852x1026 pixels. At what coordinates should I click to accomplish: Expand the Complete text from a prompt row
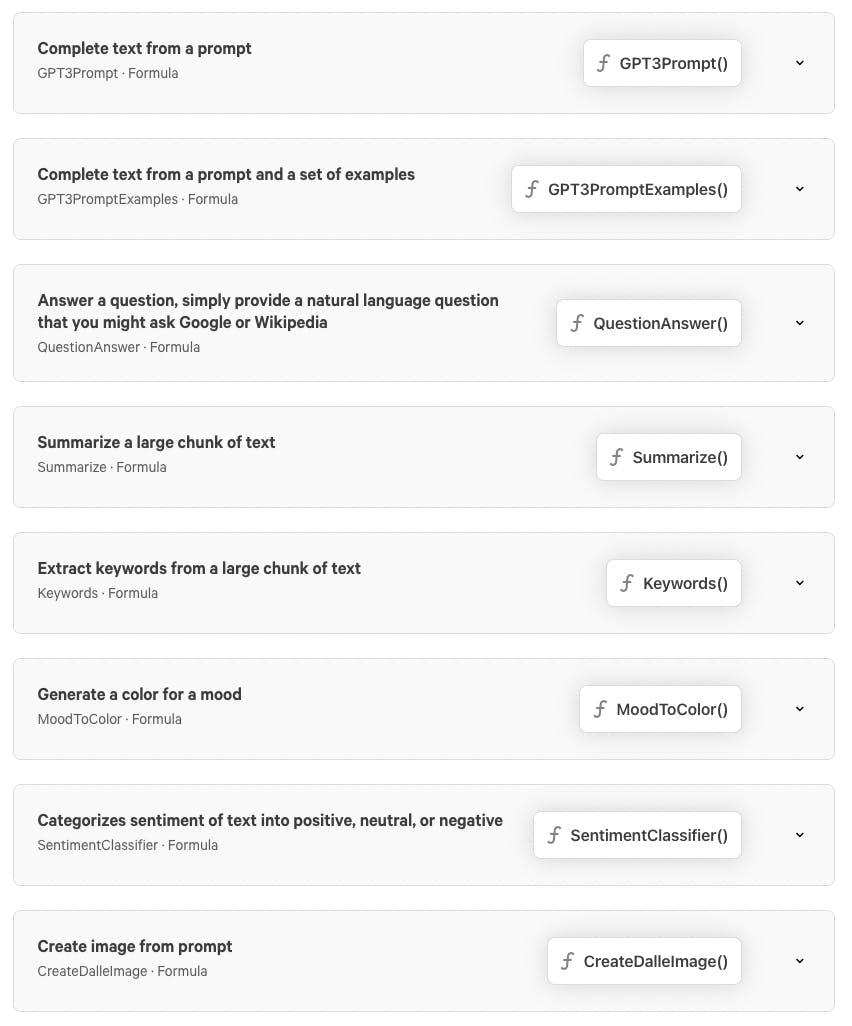coord(799,63)
